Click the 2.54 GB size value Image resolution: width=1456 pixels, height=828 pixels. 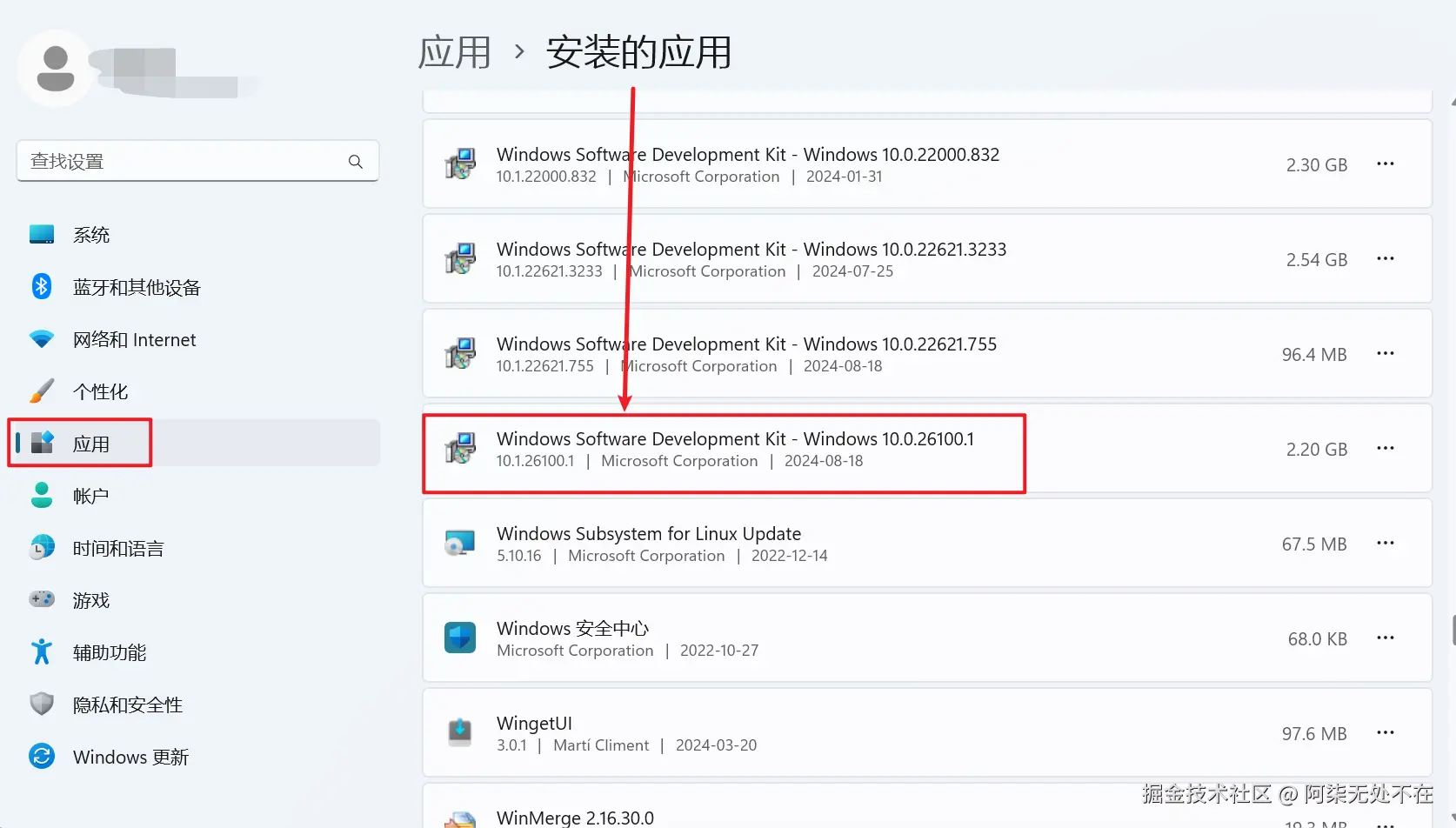click(1317, 259)
